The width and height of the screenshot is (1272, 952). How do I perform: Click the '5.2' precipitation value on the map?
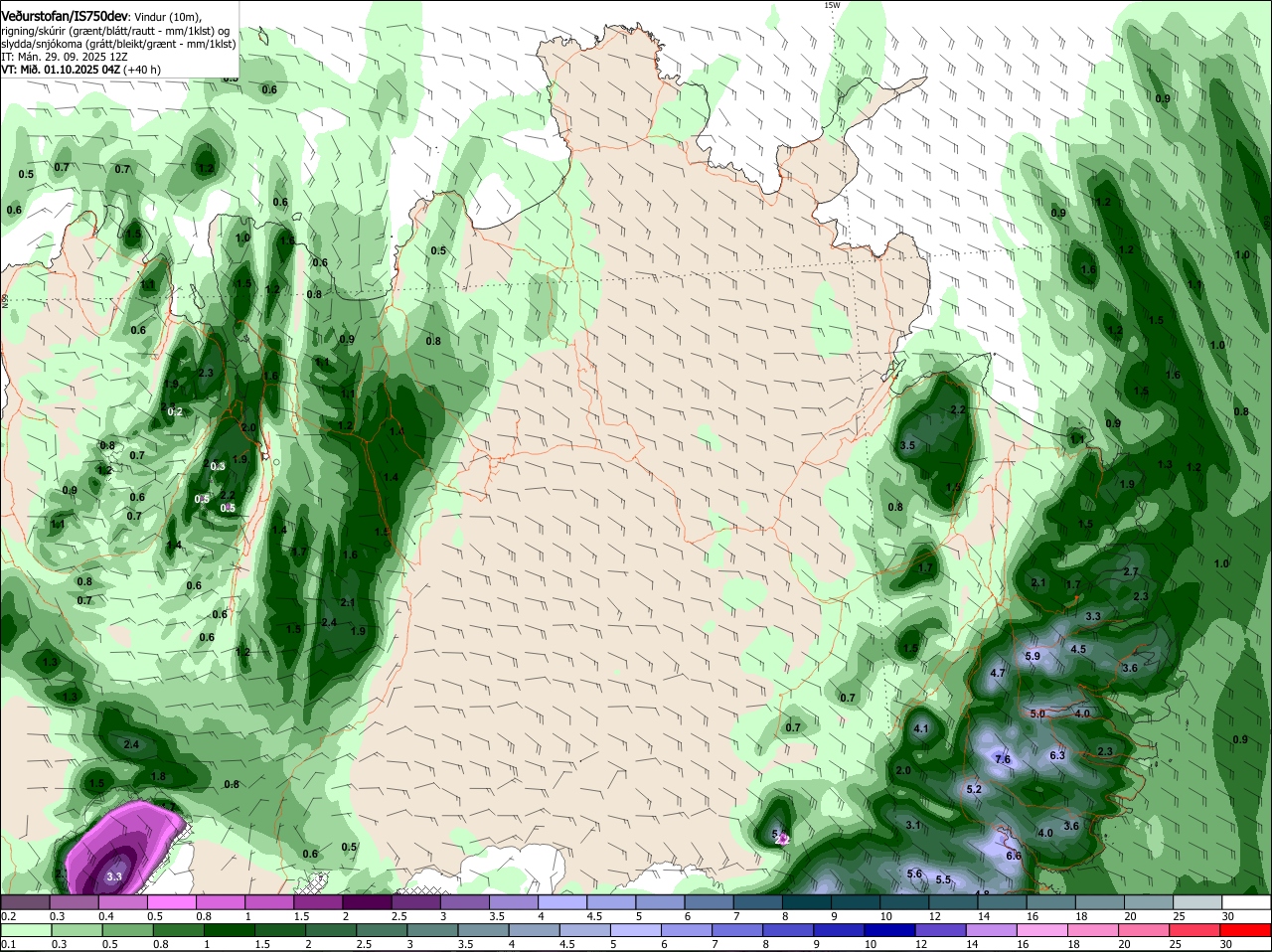coord(974,789)
